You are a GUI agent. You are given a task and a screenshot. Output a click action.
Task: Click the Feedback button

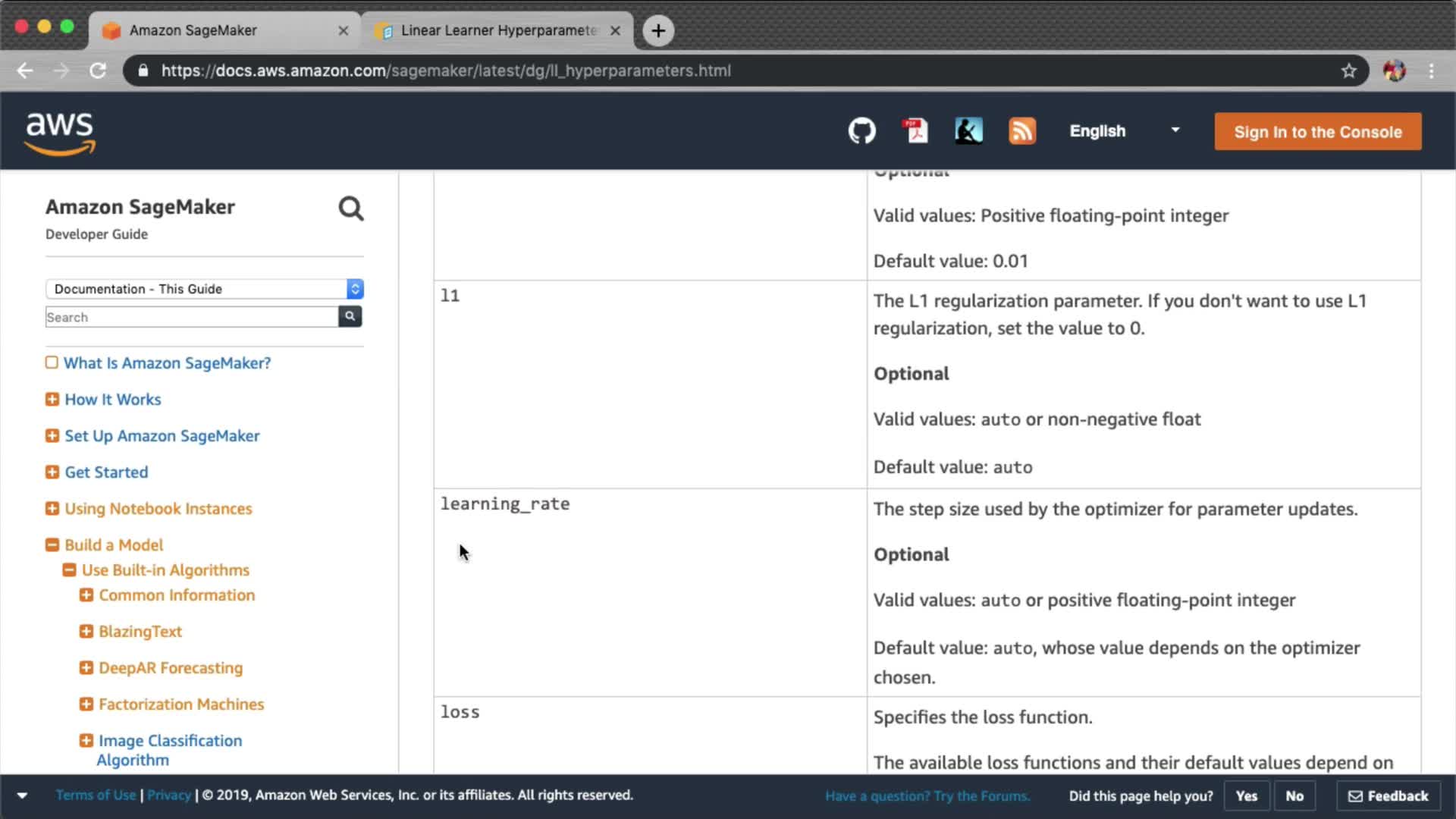click(1388, 795)
